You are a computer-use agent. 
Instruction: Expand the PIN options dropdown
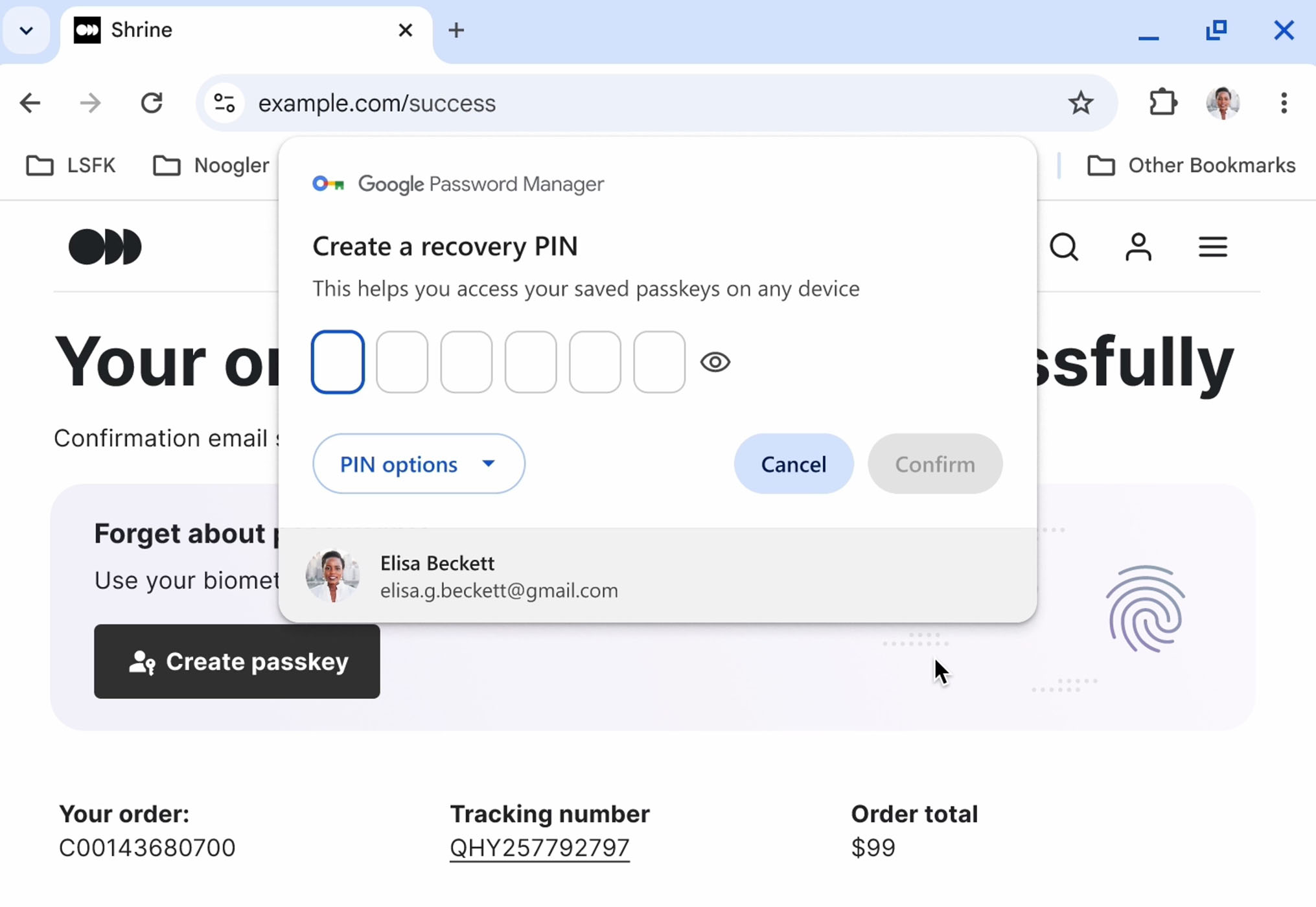(x=419, y=464)
